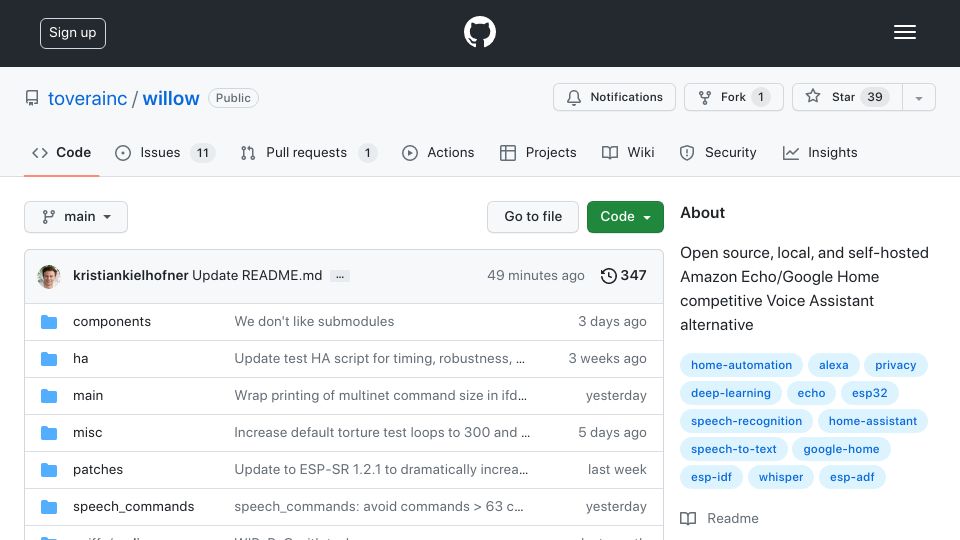Switch to the Code tab

coord(61,152)
